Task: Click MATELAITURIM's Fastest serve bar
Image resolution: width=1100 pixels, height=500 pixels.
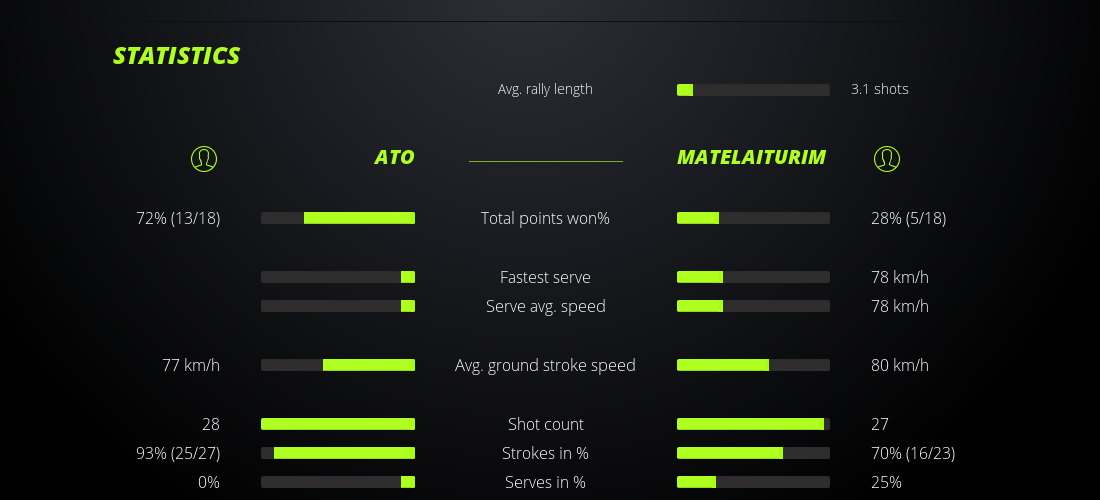Action: pyautogui.click(x=753, y=277)
